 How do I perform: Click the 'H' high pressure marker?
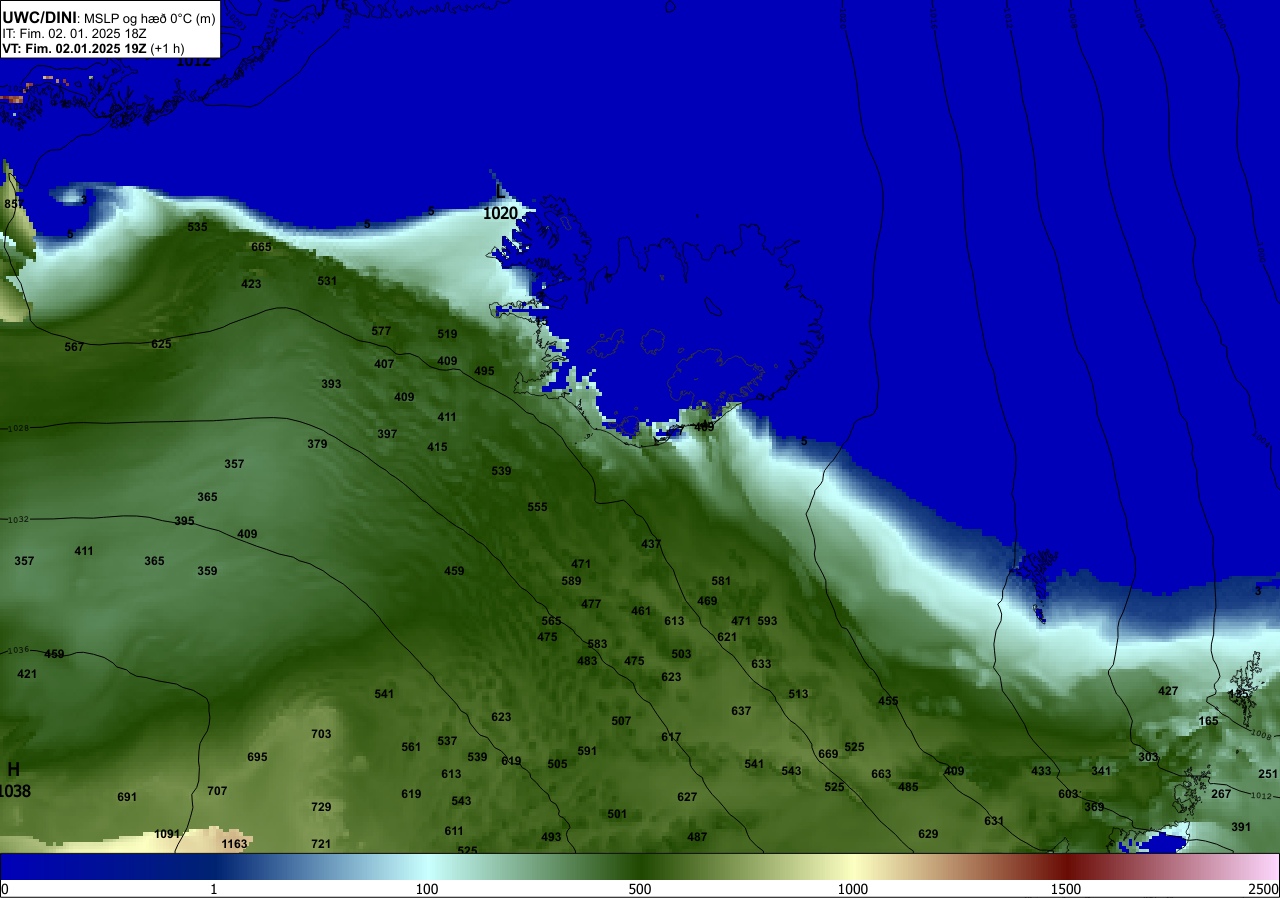[x=14, y=770]
